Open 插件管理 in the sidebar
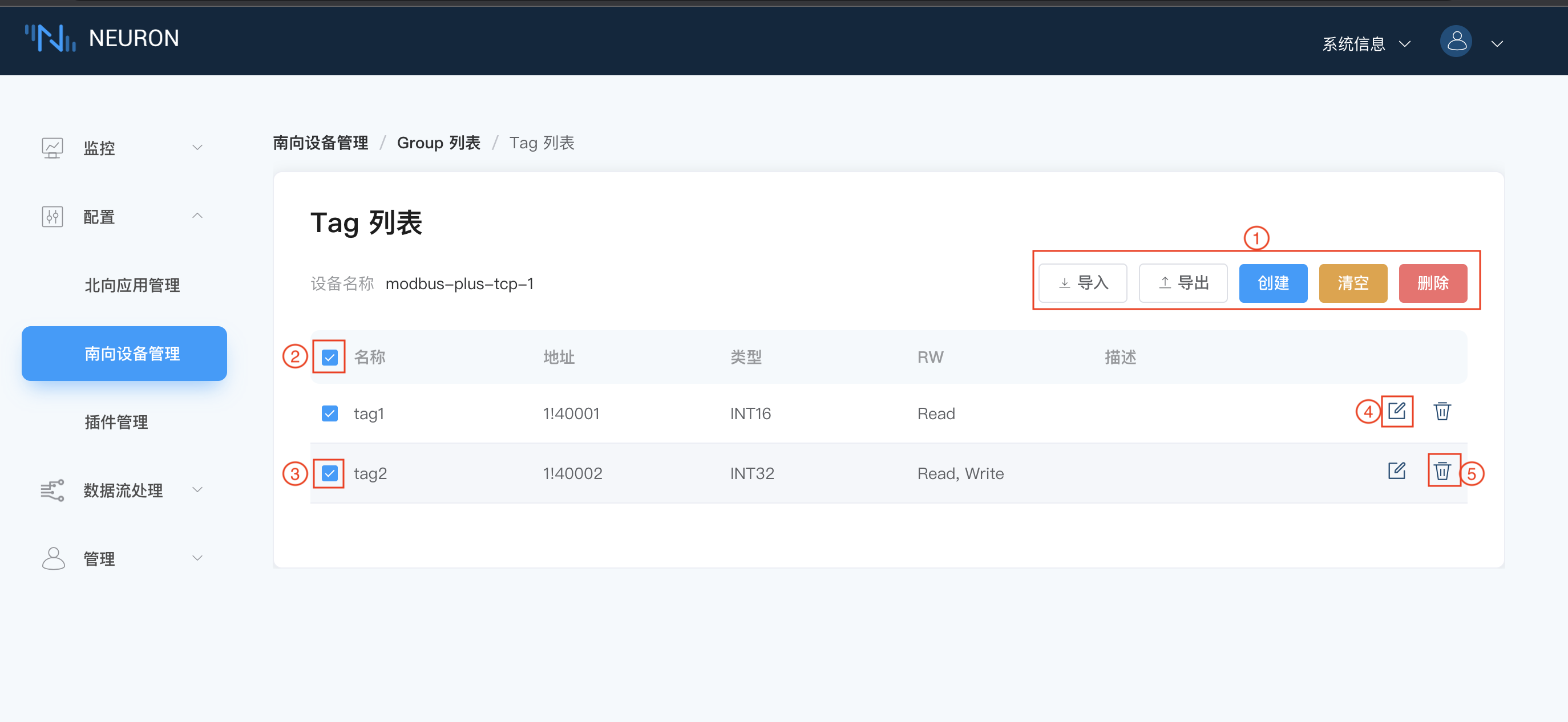This screenshot has width=1568, height=722. [x=116, y=422]
